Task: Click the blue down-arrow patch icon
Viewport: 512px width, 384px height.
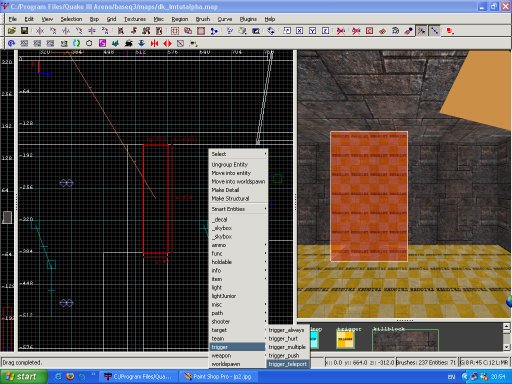Action: coord(141,43)
